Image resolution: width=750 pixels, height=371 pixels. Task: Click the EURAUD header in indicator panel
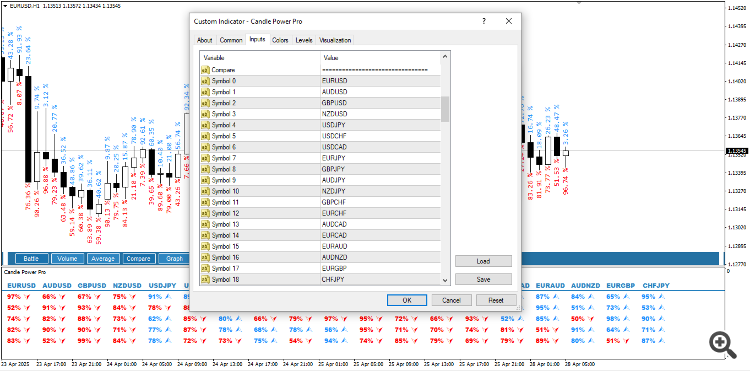(550, 285)
